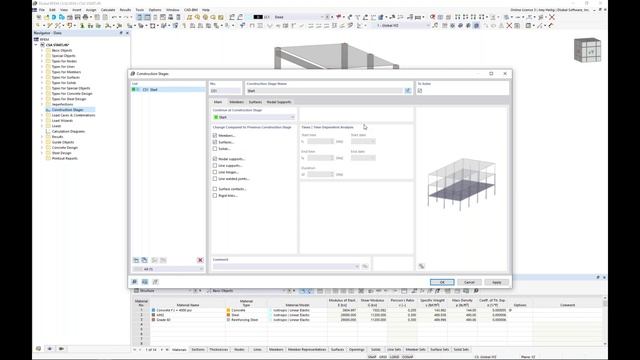Screen dimensions: 640x360
Task: Toggle the Solids checkbox
Action: [215, 149]
